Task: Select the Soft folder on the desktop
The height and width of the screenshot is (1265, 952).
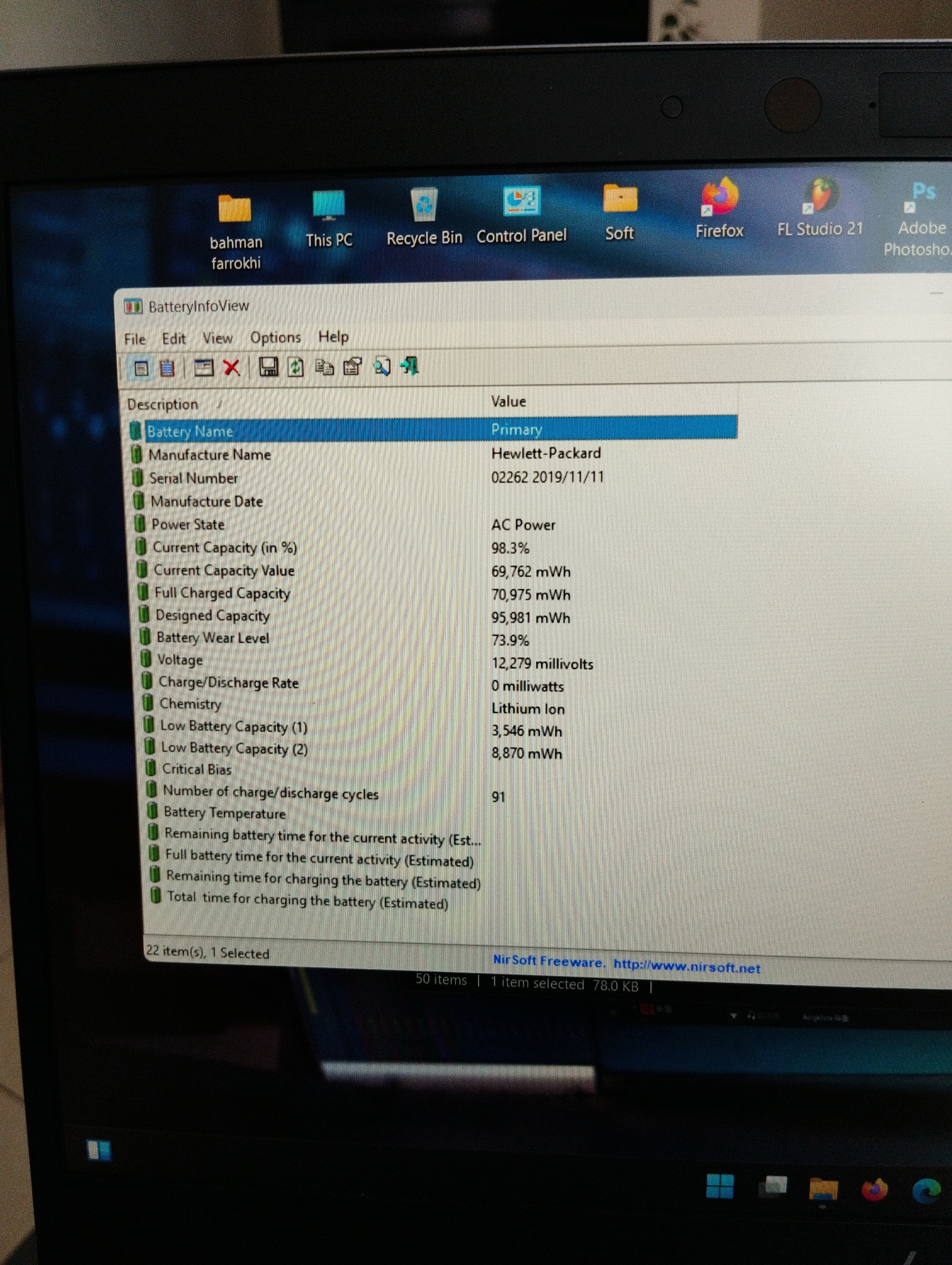Action: click(x=620, y=213)
